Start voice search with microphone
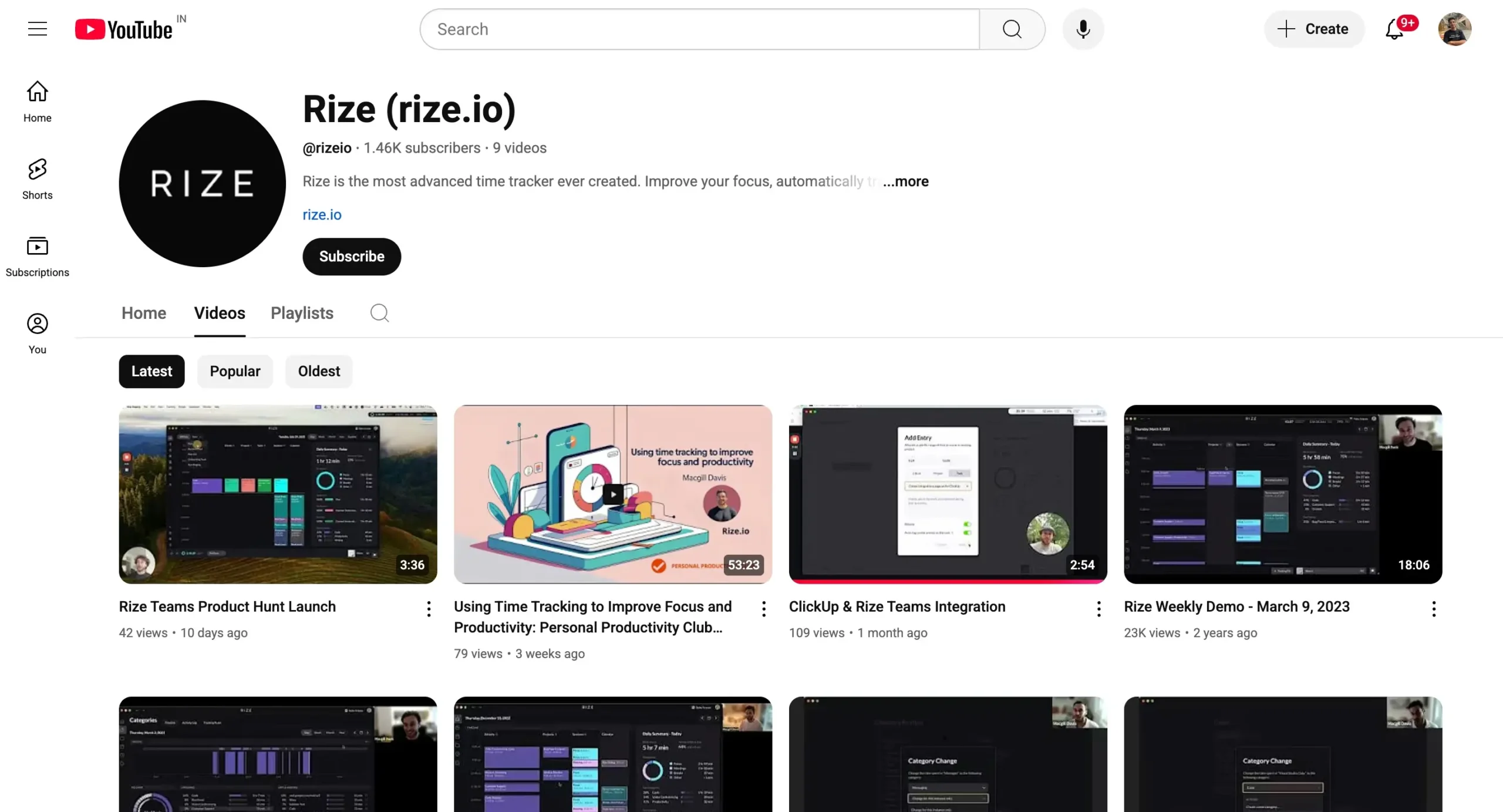 coord(1083,29)
